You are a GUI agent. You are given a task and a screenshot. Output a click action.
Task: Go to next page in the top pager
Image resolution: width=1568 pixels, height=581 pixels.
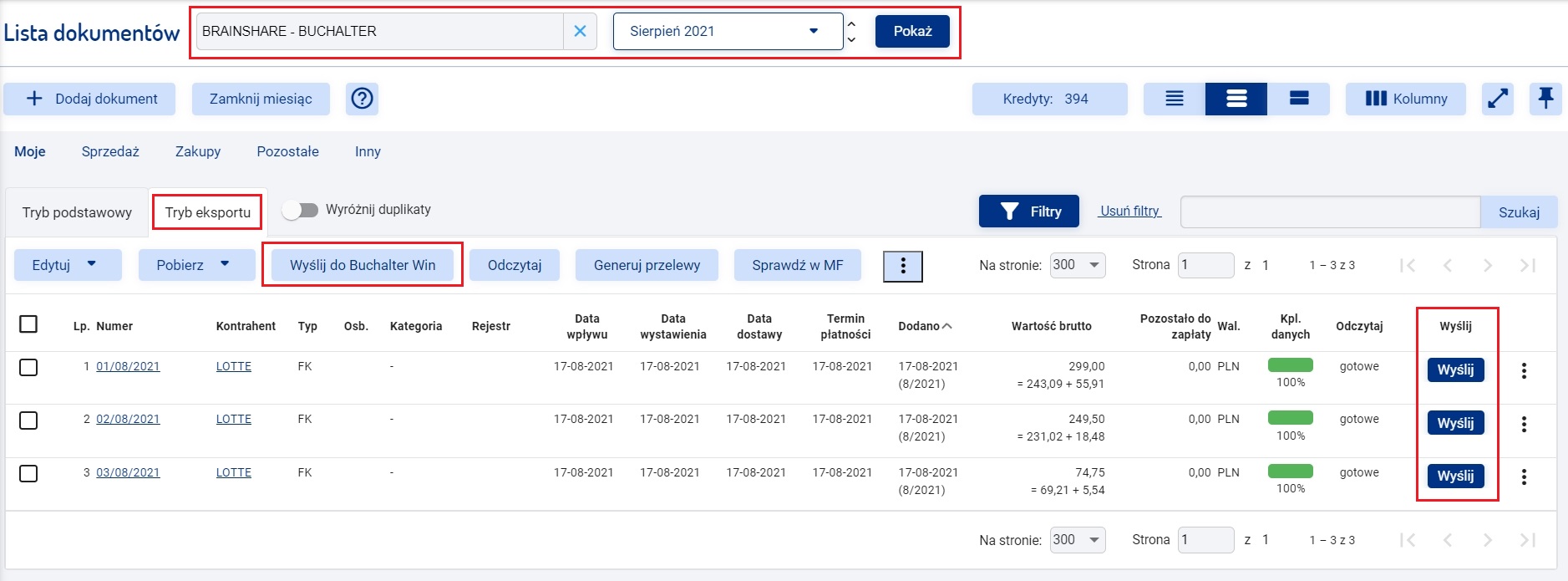point(1488,265)
